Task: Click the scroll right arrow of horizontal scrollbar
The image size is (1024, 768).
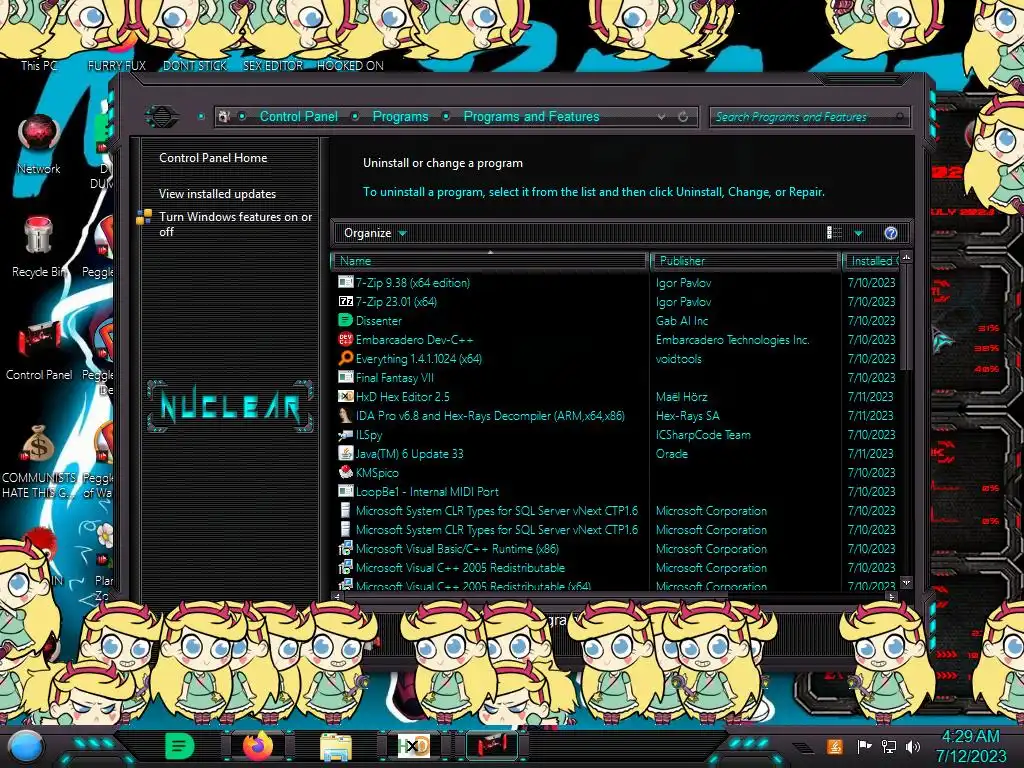Action: coord(891,596)
